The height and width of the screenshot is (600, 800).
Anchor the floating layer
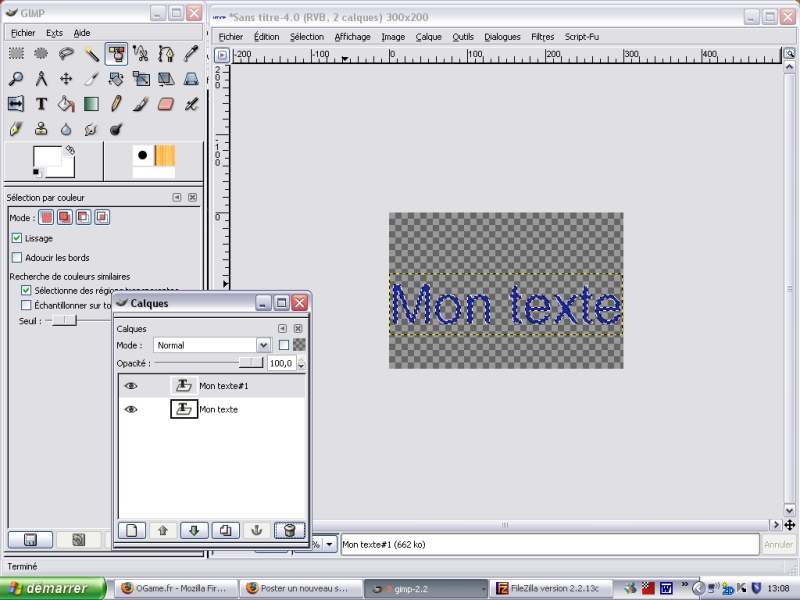pos(257,531)
